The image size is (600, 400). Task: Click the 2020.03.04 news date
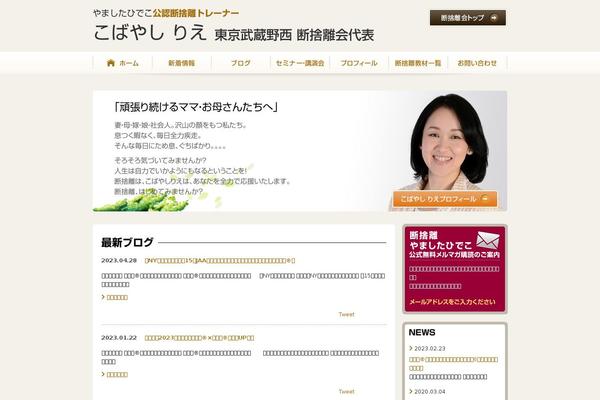pyautogui.click(x=430, y=392)
